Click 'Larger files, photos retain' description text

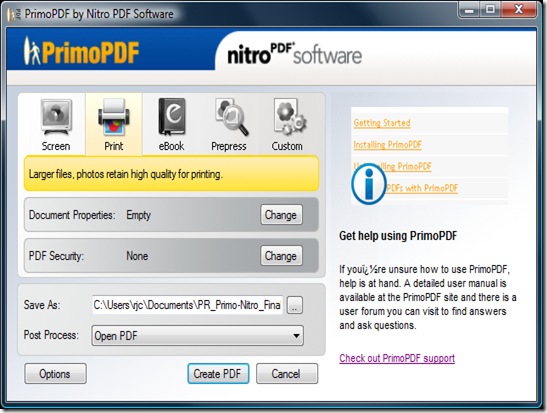coord(126,174)
